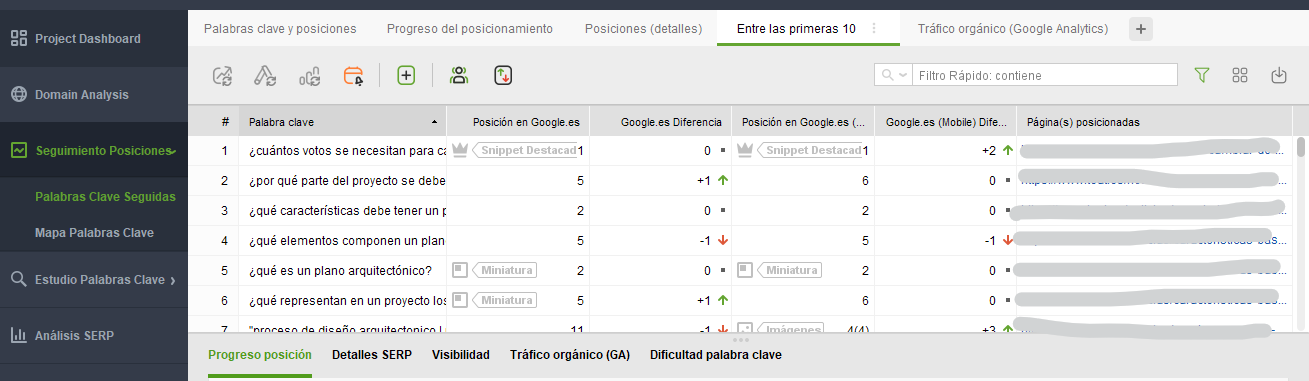Viewport: 1309px width, 381px height.
Task: Click the Filtro Rápido input field
Action: [1045, 75]
